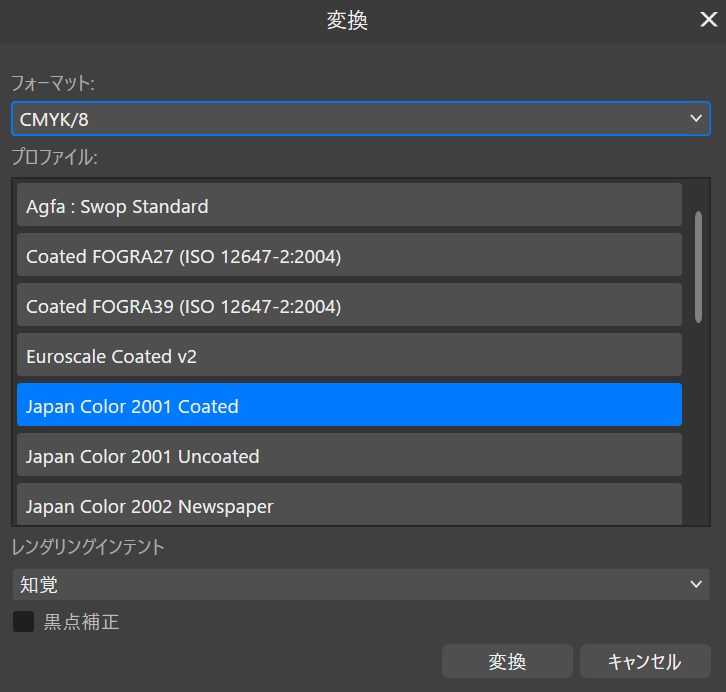
Task: Select Japan Color 2002 Newspaper profile
Action: pyautogui.click(x=349, y=505)
